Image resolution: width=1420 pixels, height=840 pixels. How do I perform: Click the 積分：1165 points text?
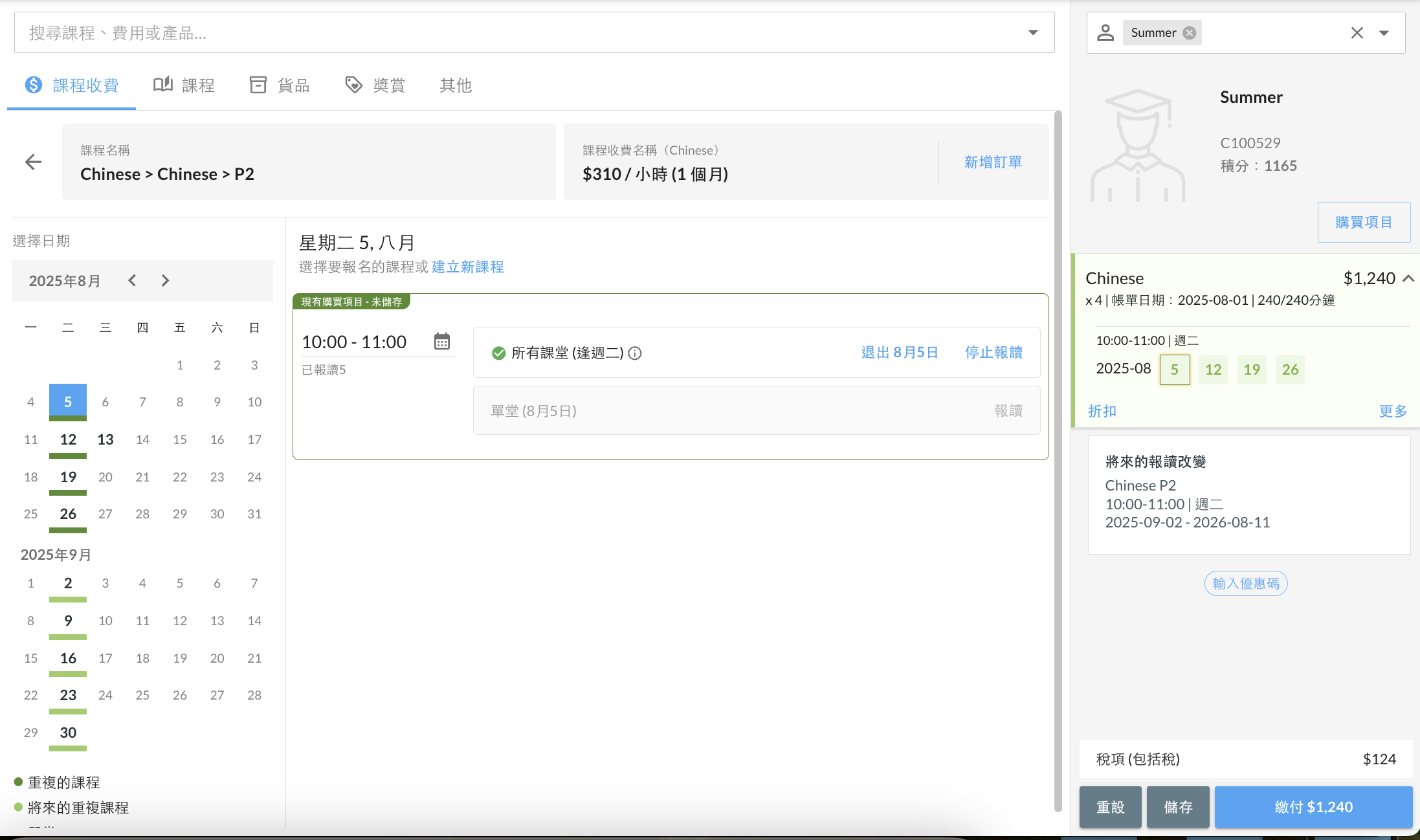(1259, 166)
